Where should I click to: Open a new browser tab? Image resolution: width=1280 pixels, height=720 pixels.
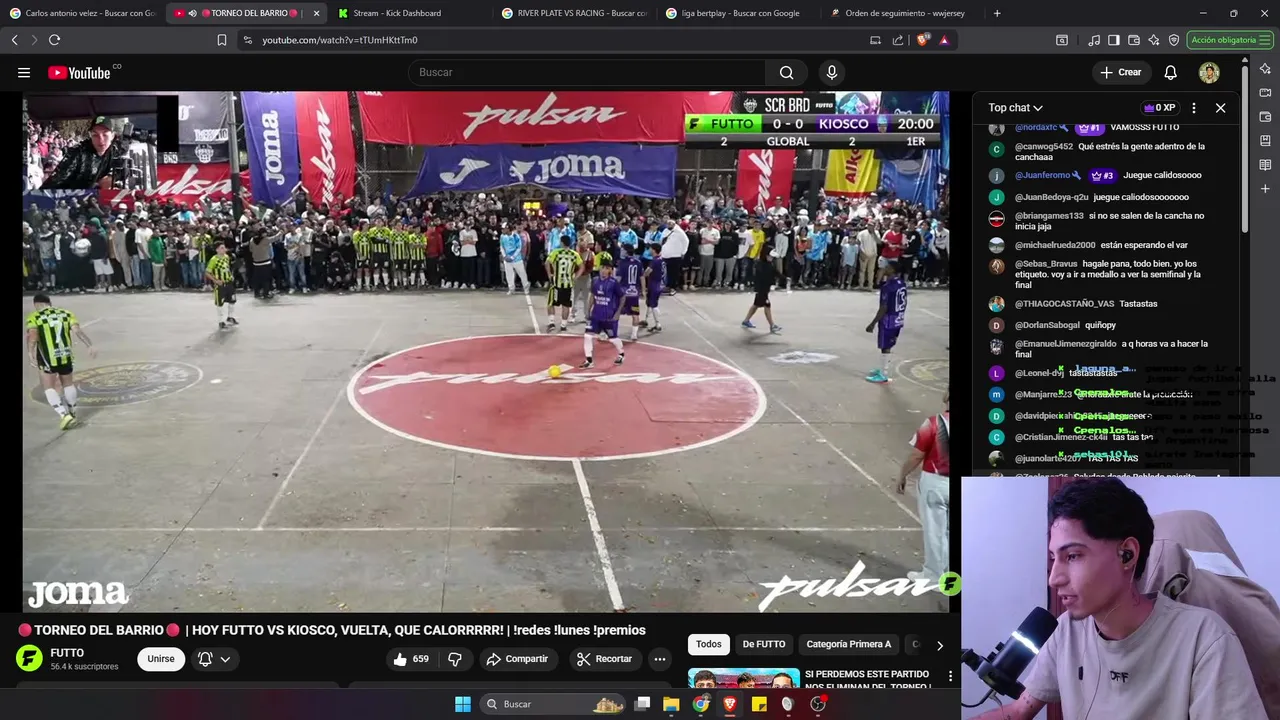pyautogui.click(x=996, y=13)
